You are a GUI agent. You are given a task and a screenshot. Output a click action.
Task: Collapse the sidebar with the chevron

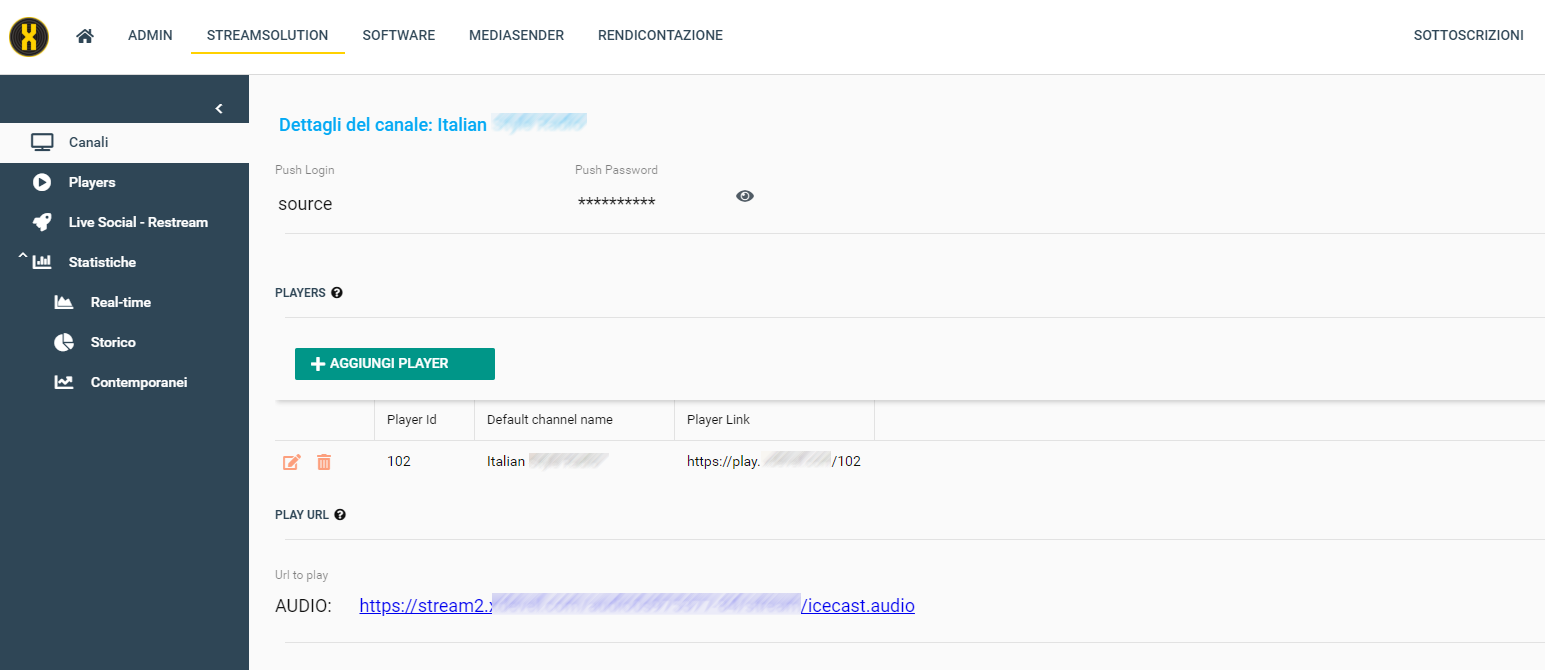coord(219,108)
